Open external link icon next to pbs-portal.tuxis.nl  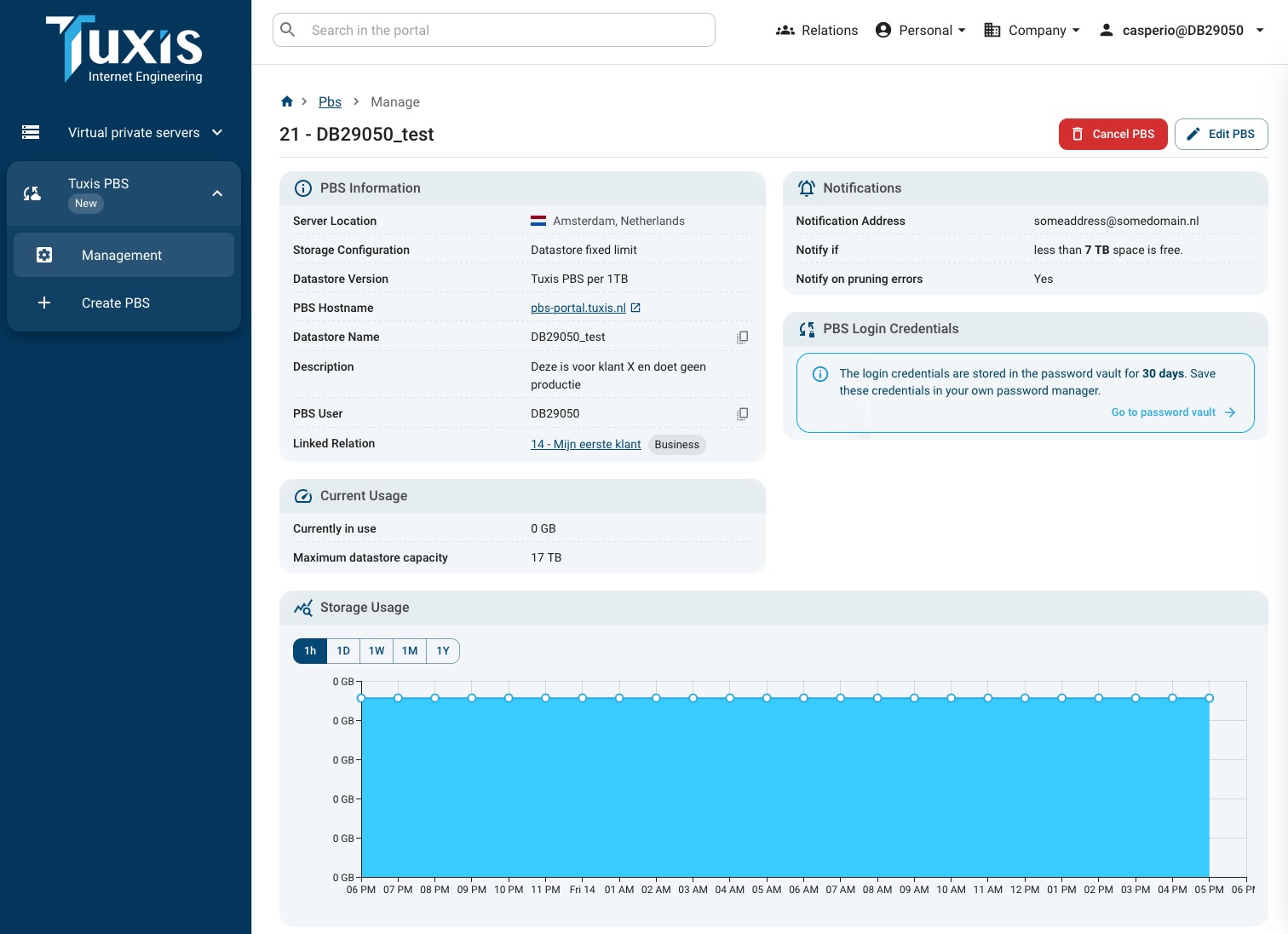(635, 308)
